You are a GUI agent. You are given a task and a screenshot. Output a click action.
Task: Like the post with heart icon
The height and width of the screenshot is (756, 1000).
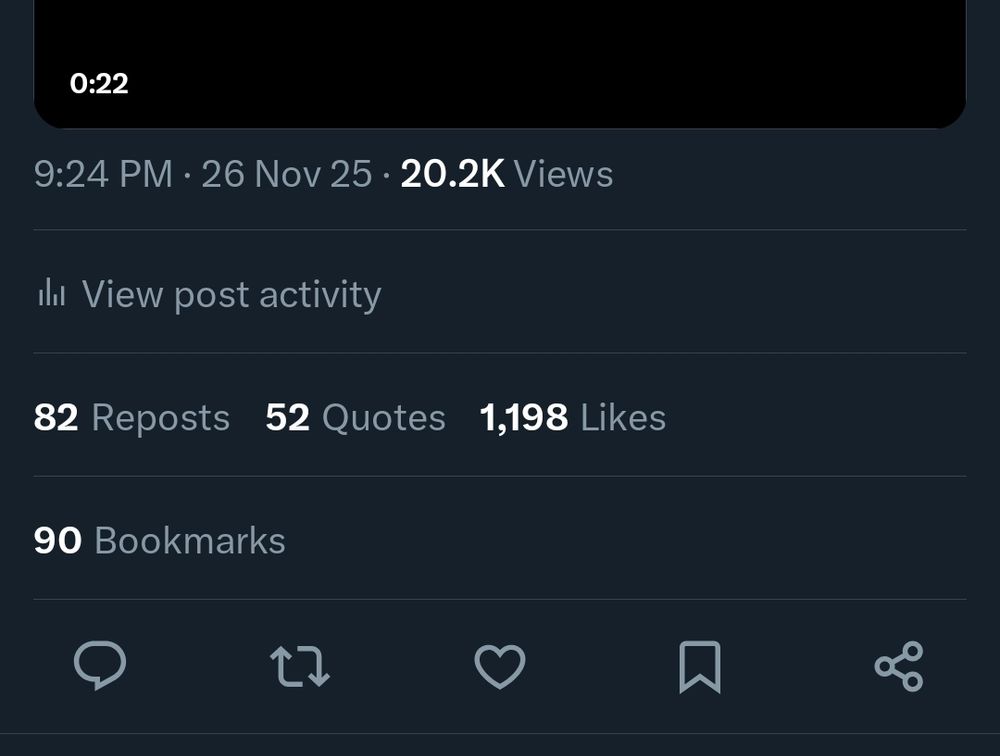pyautogui.click(x=499, y=666)
